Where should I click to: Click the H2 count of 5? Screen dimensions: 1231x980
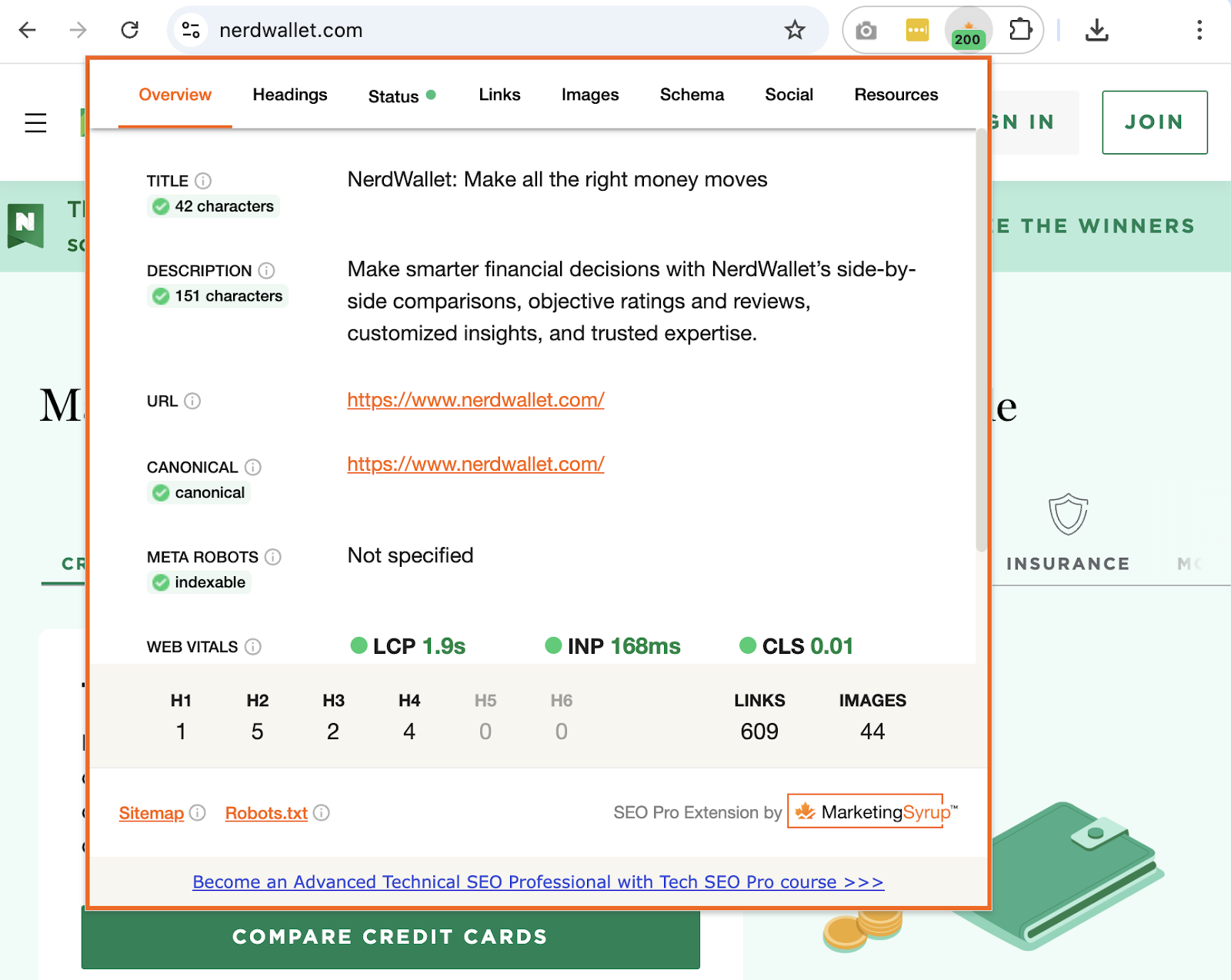pyautogui.click(x=257, y=732)
